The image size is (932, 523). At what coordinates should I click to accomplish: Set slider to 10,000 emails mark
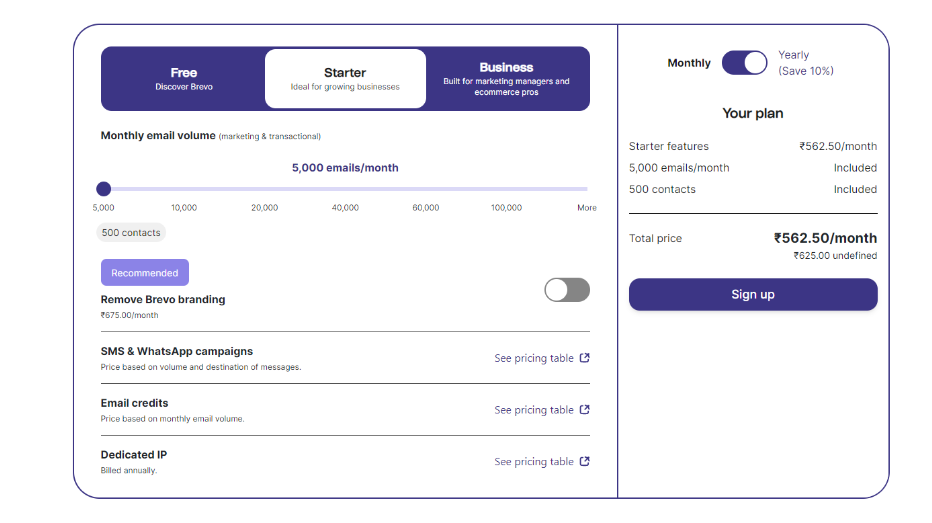(184, 207)
